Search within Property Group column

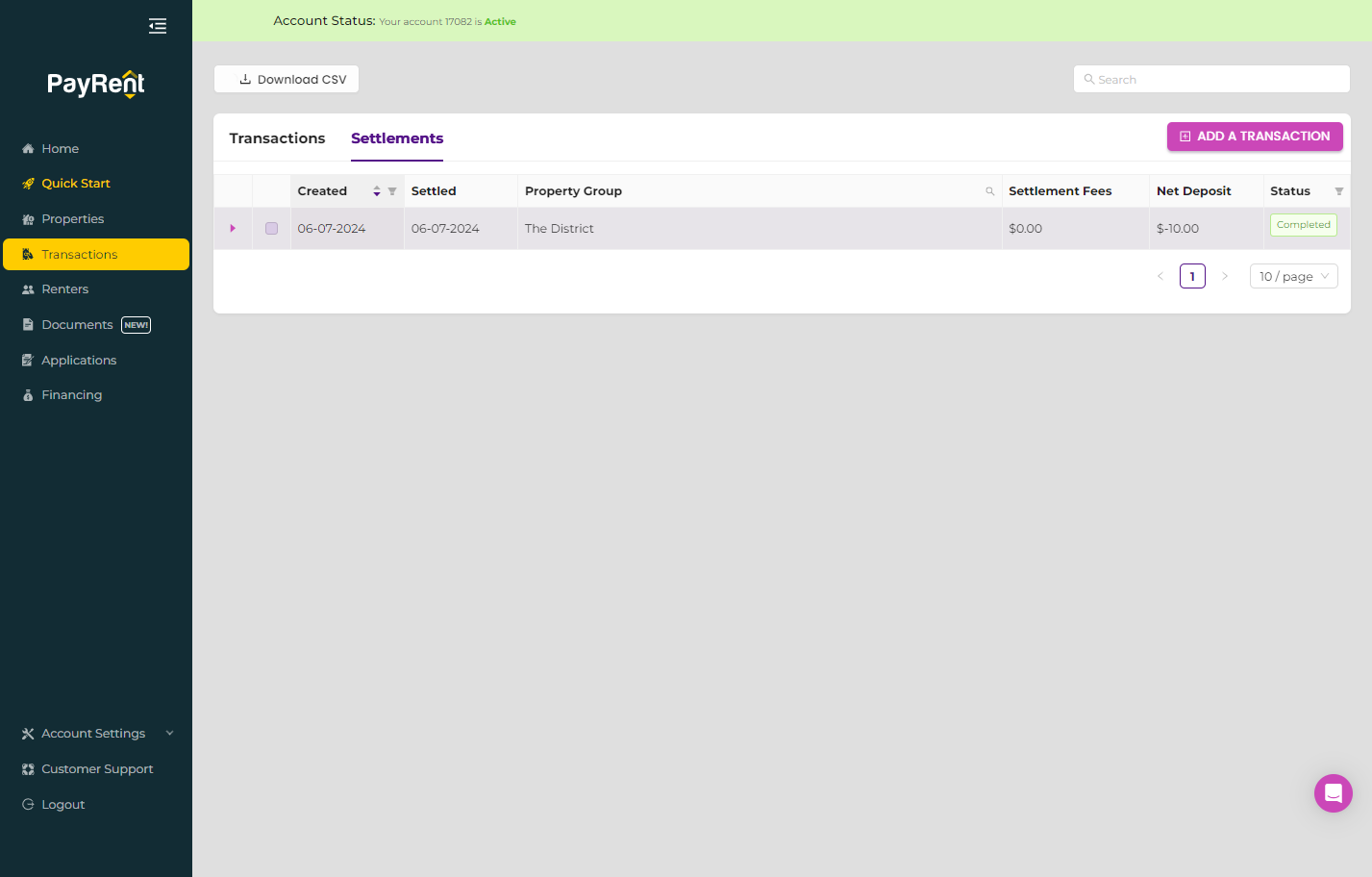tap(989, 191)
